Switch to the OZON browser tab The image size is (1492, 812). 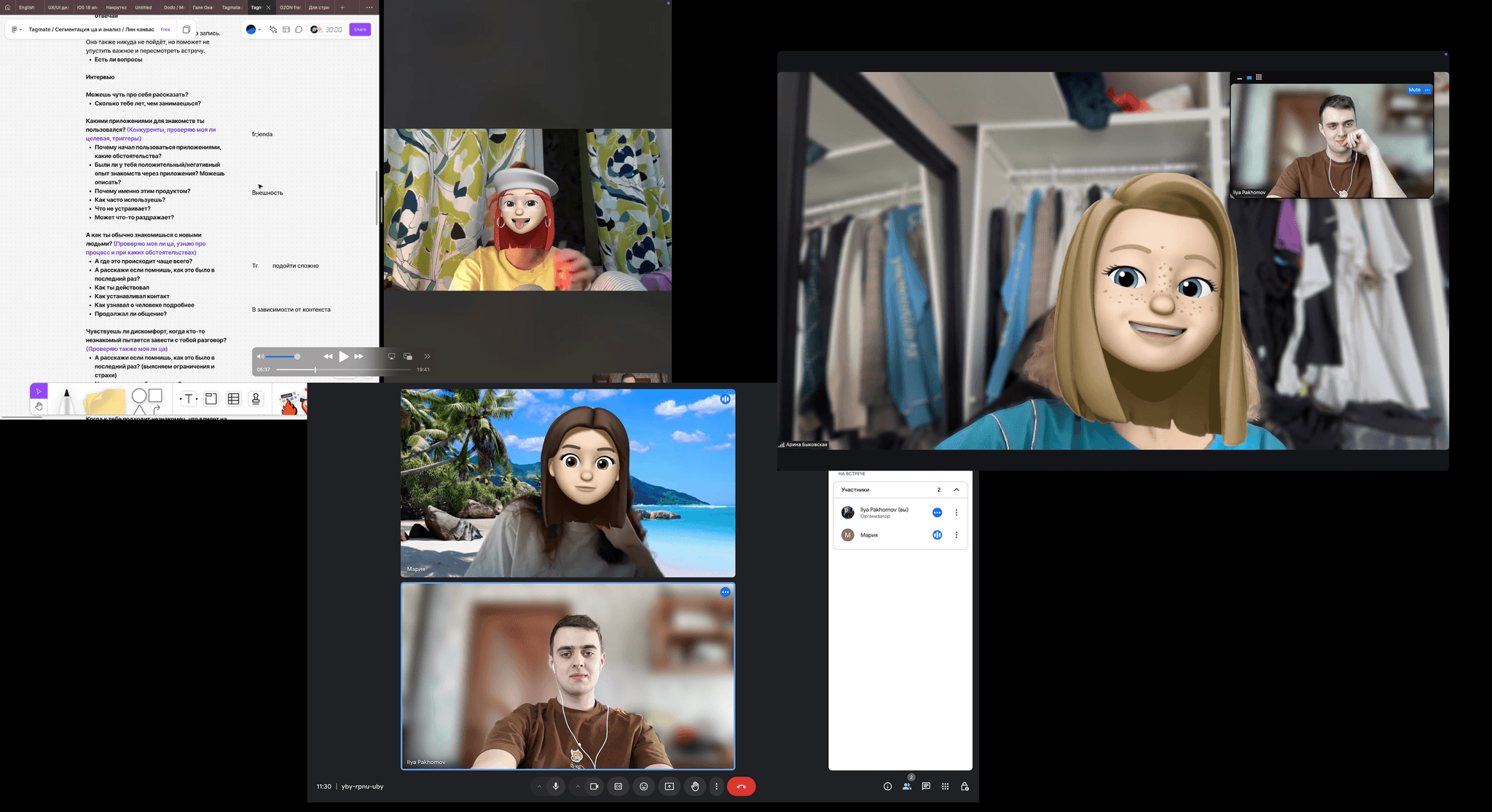pos(289,7)
